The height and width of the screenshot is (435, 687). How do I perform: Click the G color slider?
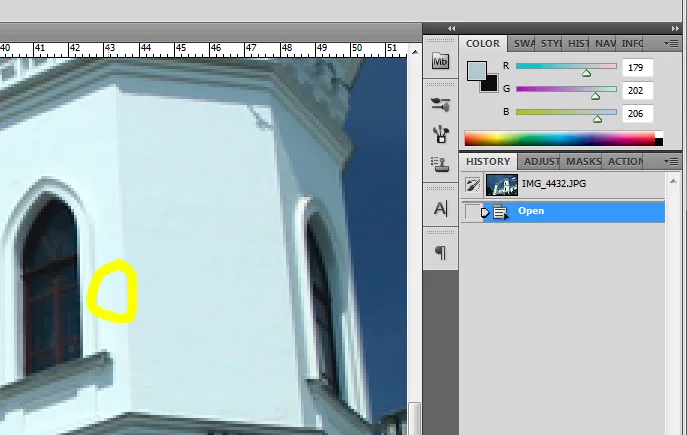tap(566, 89)
